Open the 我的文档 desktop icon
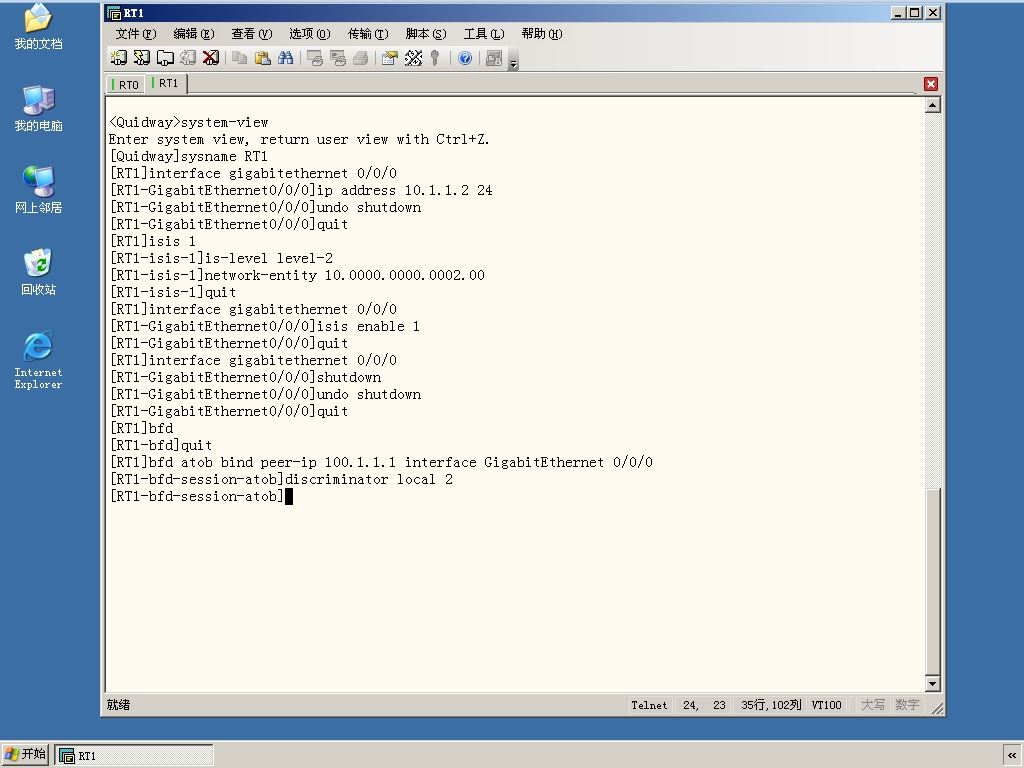The image size is (1024, 768). [39, 26]
